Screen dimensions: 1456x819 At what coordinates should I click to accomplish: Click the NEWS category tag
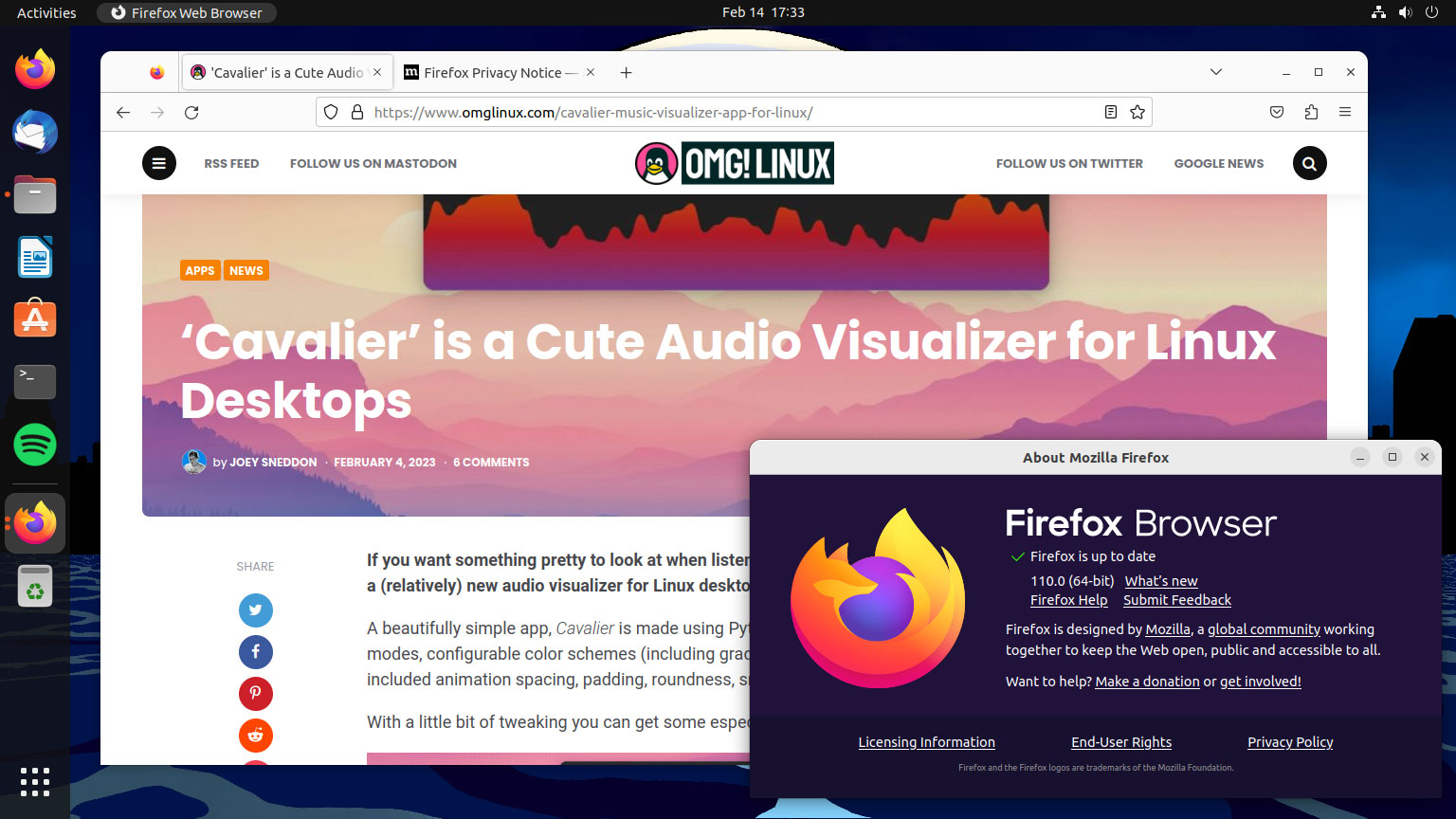(246, 270)
